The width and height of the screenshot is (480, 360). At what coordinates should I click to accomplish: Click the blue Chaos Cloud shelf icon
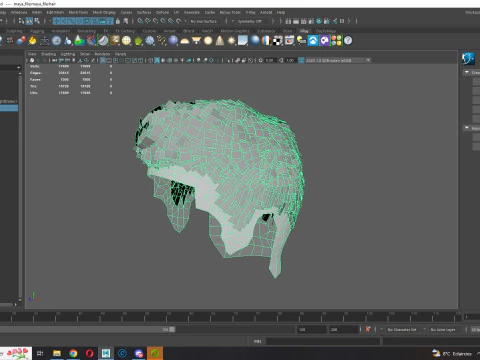pyautogui.click(x=313, y=41)
